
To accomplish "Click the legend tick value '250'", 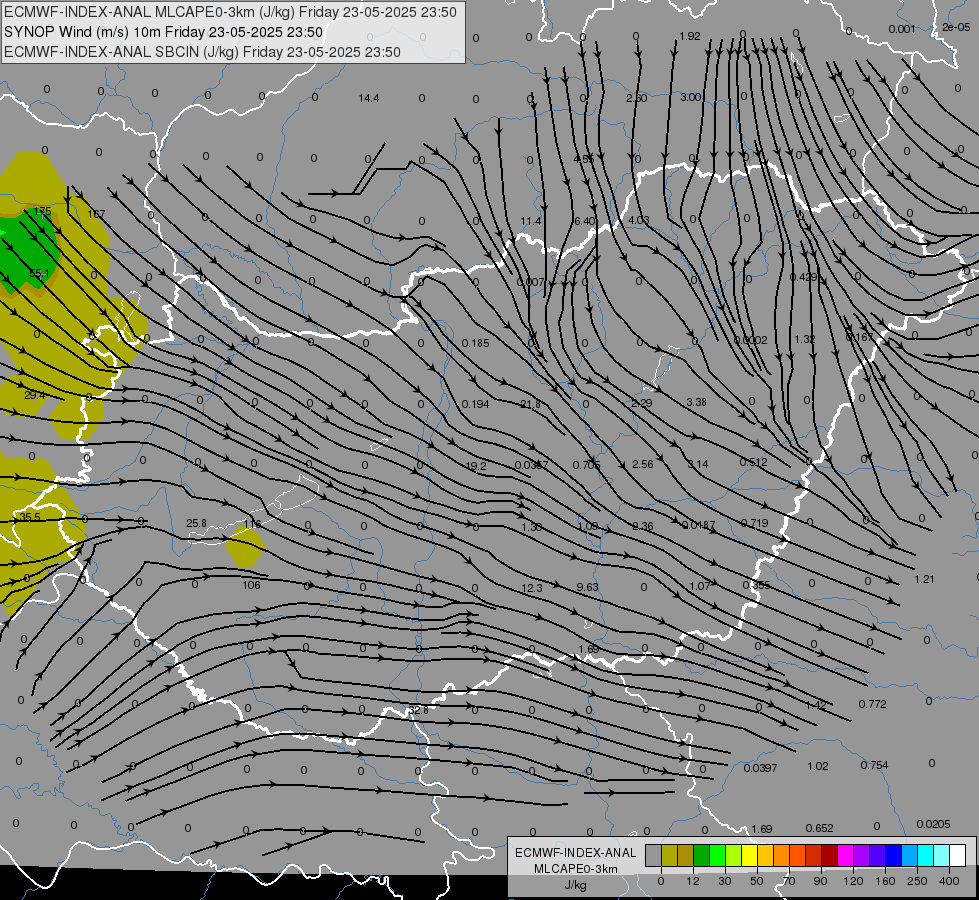I will (x=917, y=881).
